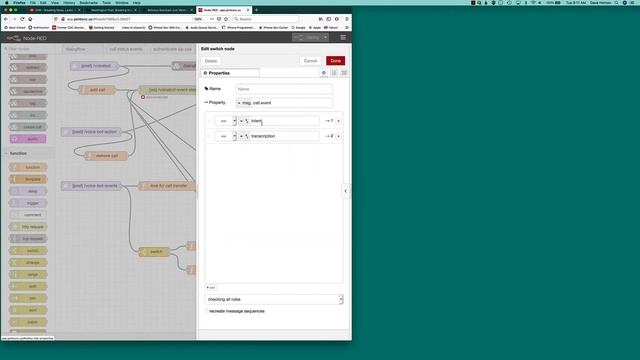Remove the intent rule with its x button
This screenshot has width=640, height=360.
pyautogui.click(x=338, y=121)
